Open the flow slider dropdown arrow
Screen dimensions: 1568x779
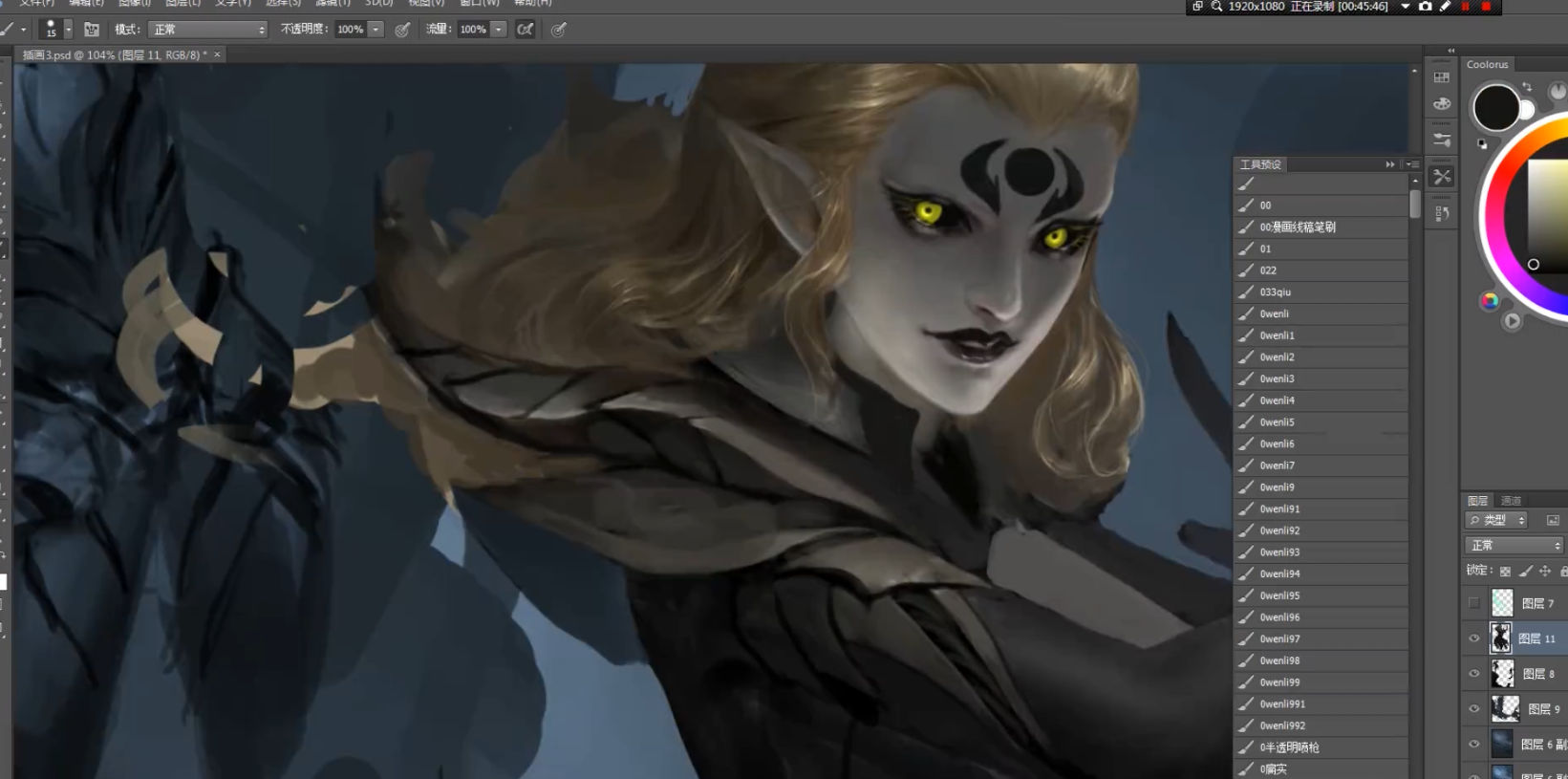[x=499, y=30]
